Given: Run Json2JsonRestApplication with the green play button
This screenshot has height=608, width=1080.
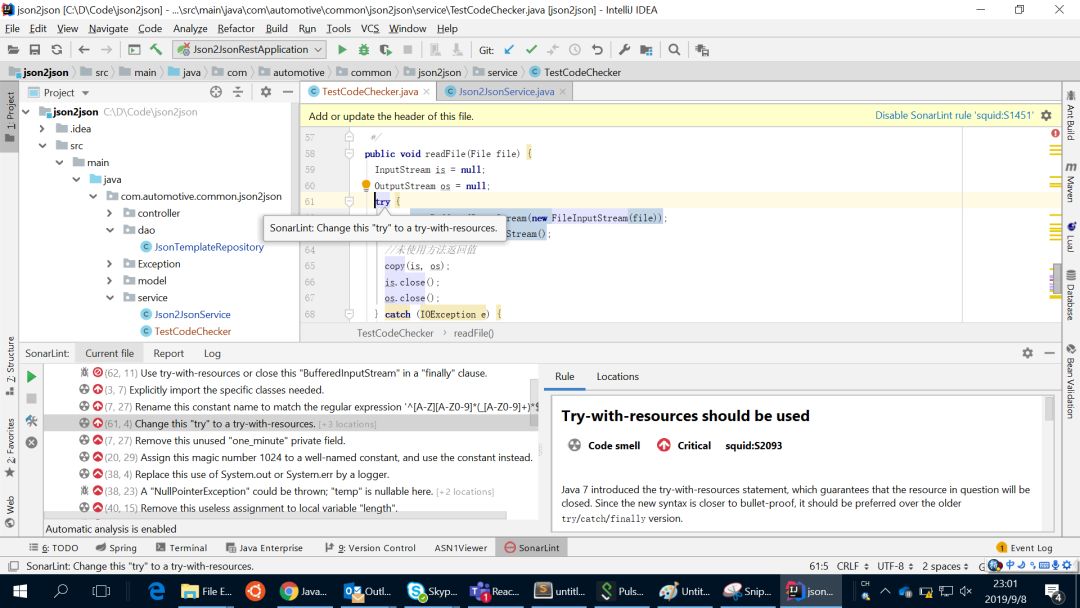Looking at the screenshot, I should click(342, 50).
